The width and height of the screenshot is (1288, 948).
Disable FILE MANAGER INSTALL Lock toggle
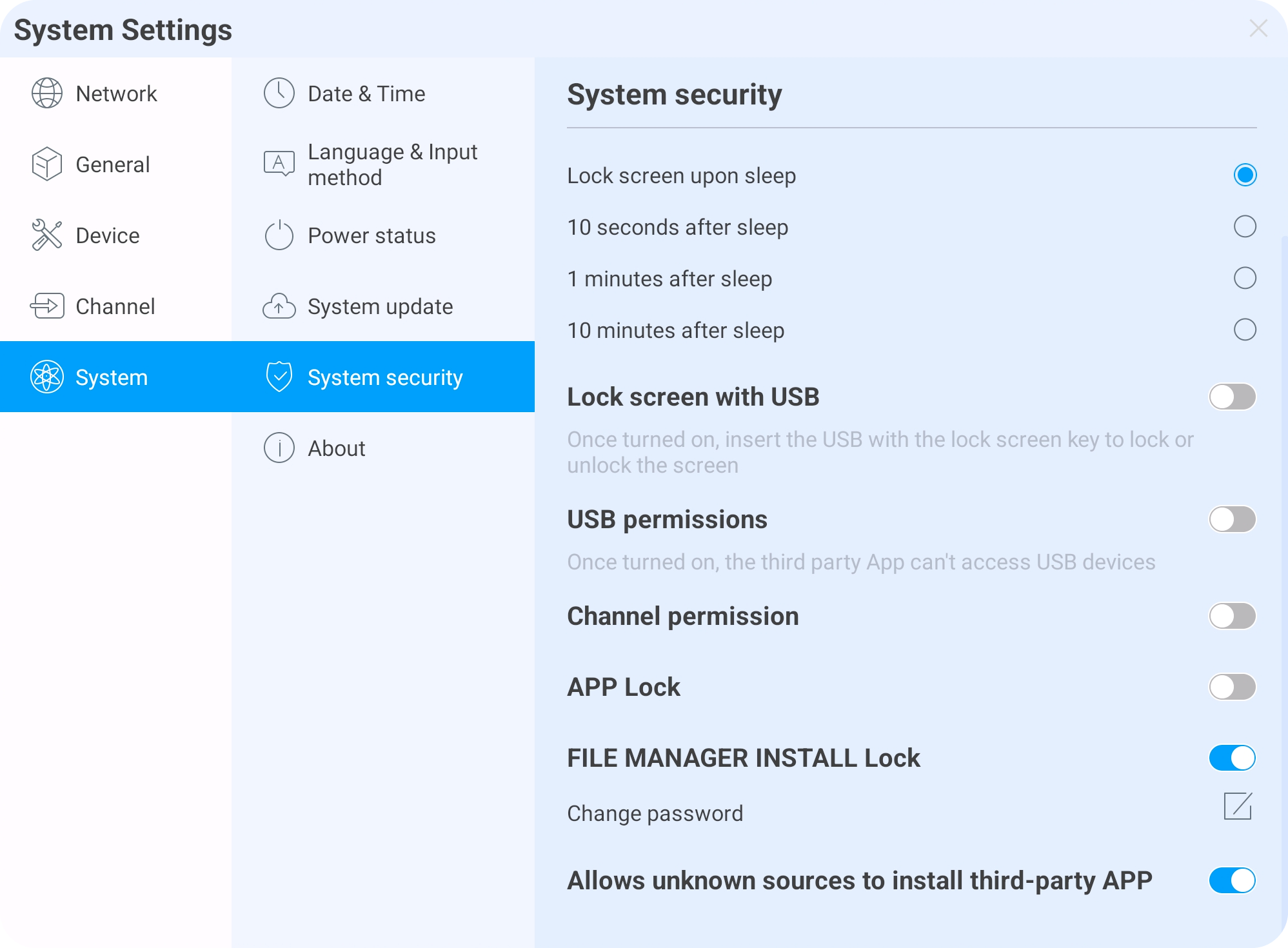tap(1232, 758)
